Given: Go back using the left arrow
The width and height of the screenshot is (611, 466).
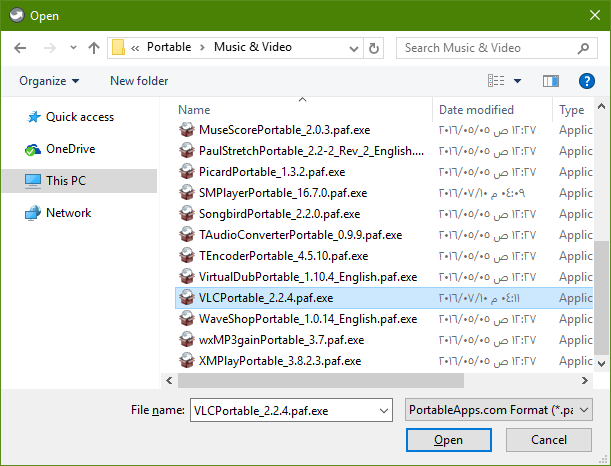Looking at the screenshot, I should pyautogui.click(x=20, y=48).
